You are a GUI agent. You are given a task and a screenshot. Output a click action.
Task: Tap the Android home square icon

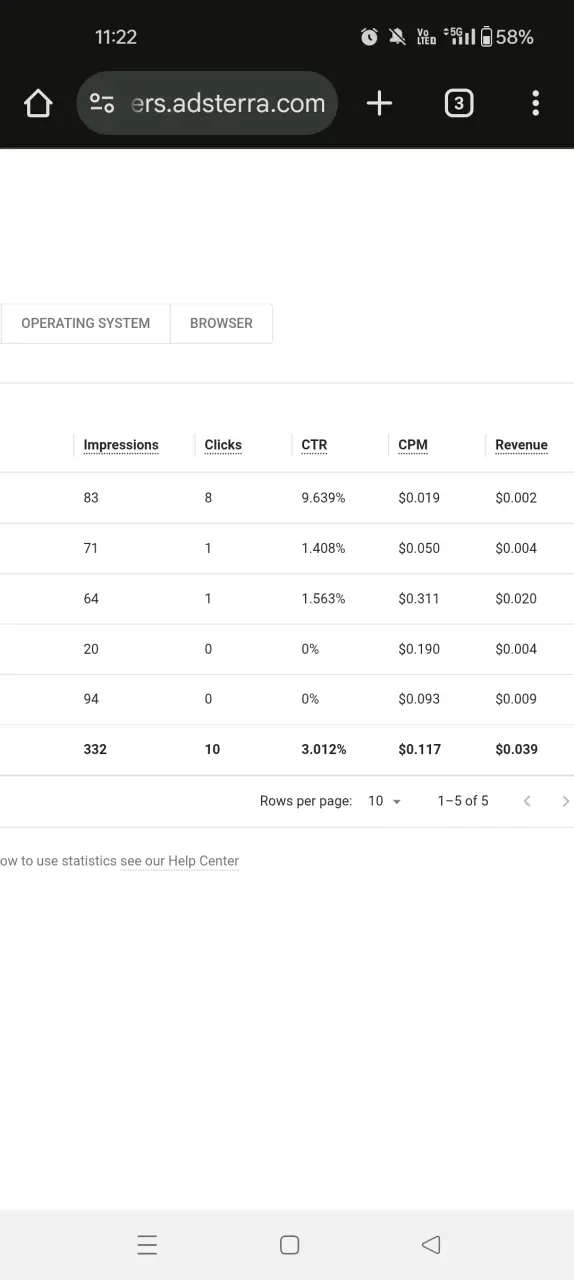[x=289, y=1244]
